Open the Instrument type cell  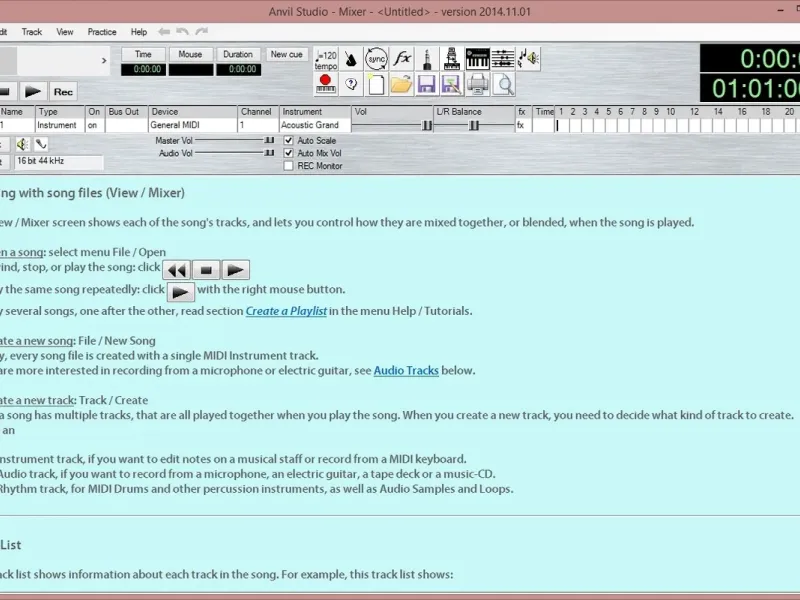tap(60, 126)
